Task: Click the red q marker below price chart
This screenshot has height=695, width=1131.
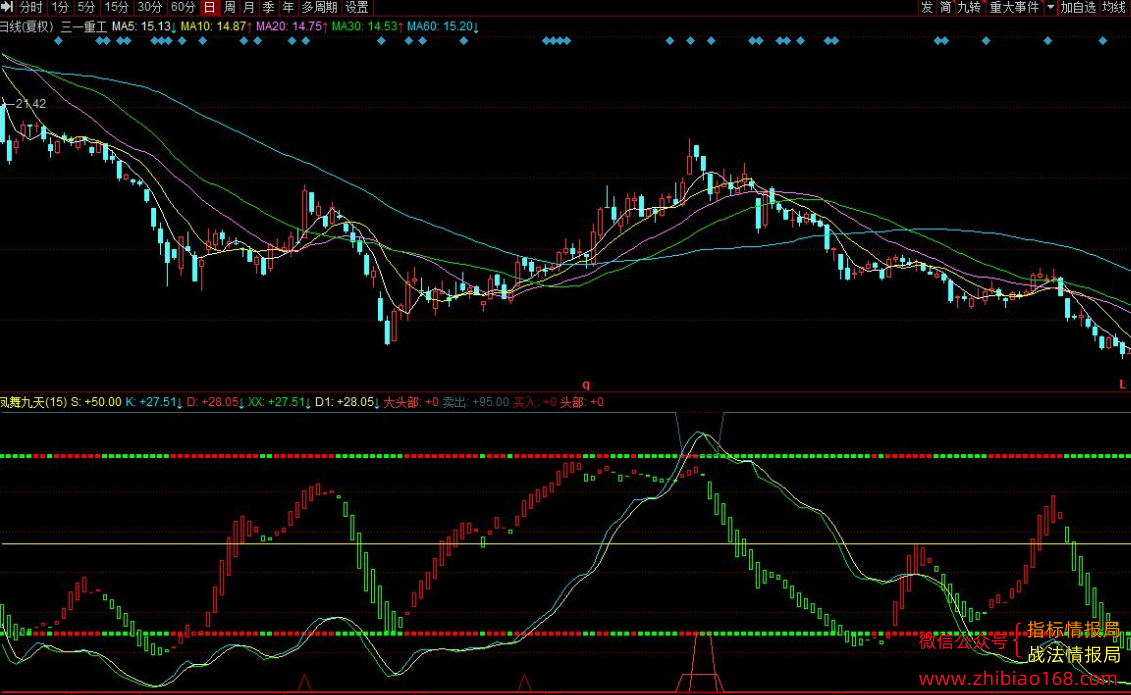Action: click(x=586, y=385)
